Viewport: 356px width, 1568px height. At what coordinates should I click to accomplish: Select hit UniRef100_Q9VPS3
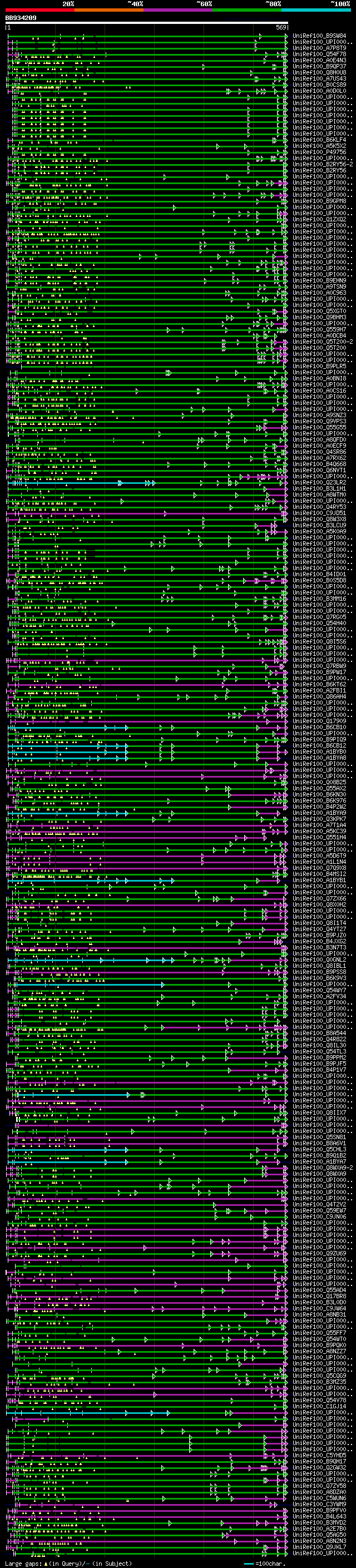pos(319,421)
